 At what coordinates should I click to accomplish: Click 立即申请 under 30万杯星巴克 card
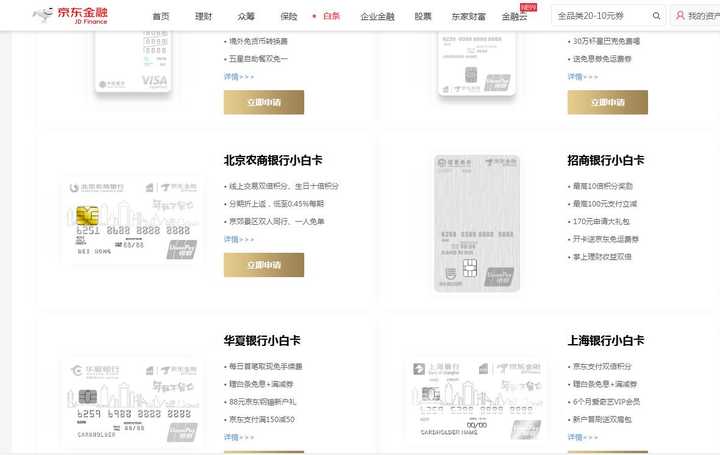click(x=608, y=102)
